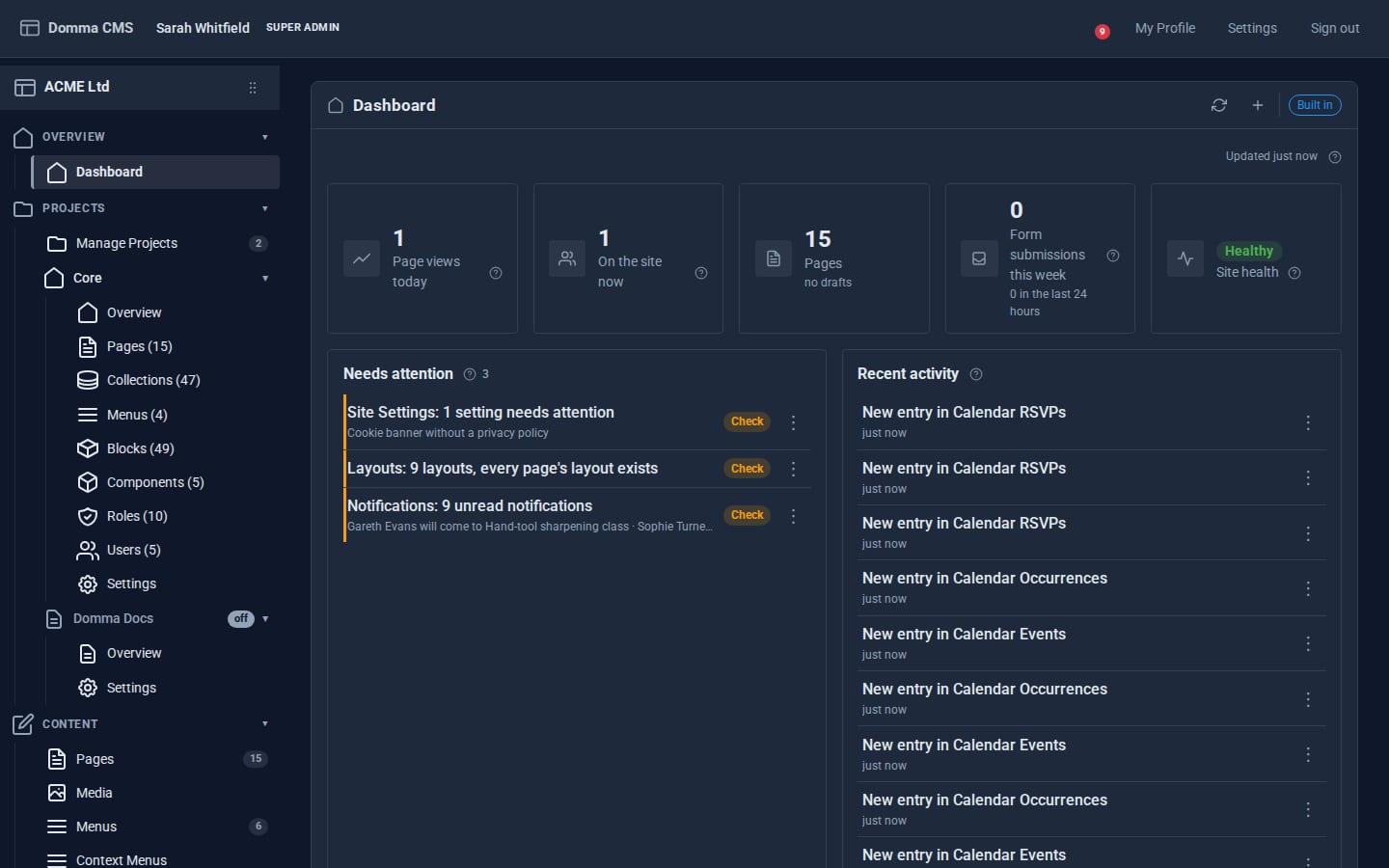Click the drag handle beside ACME Ltd
The image size is (1389, 868).
pos(253,88)
